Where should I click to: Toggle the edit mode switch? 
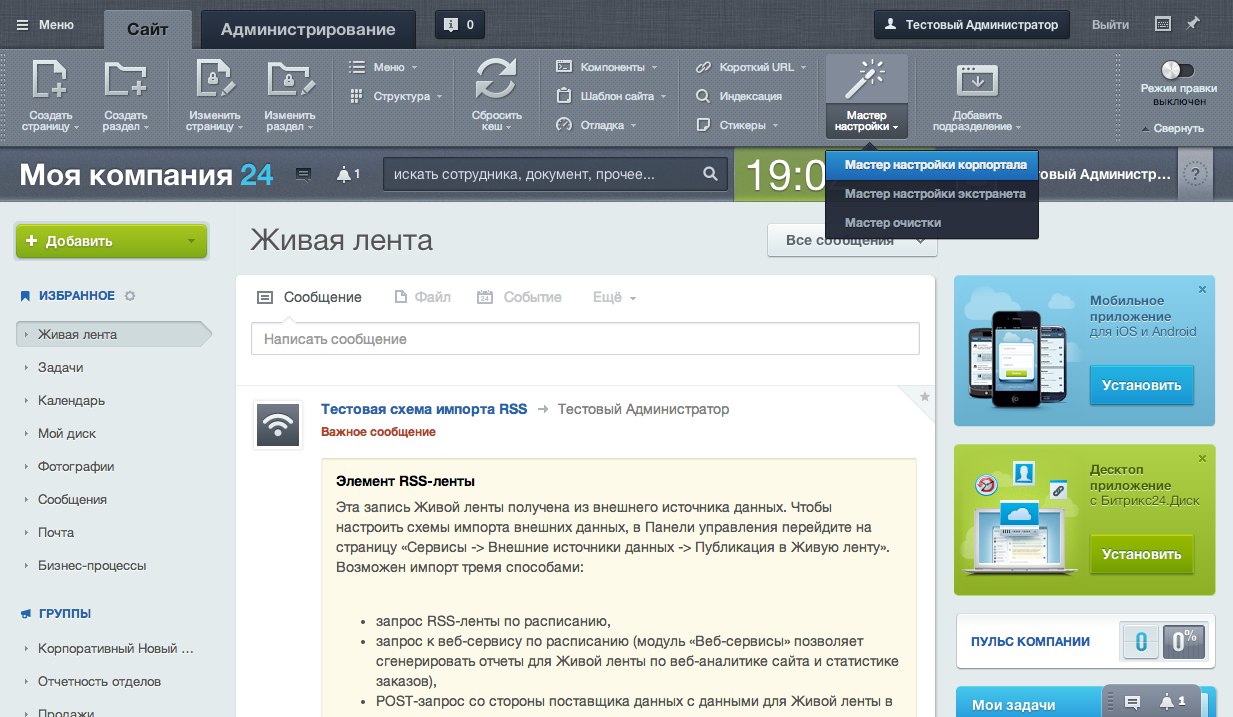point(1178,70)
